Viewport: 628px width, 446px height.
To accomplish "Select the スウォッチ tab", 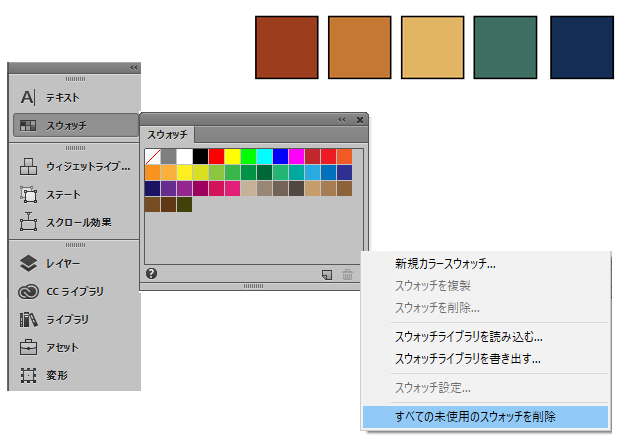I will [167, 135].
